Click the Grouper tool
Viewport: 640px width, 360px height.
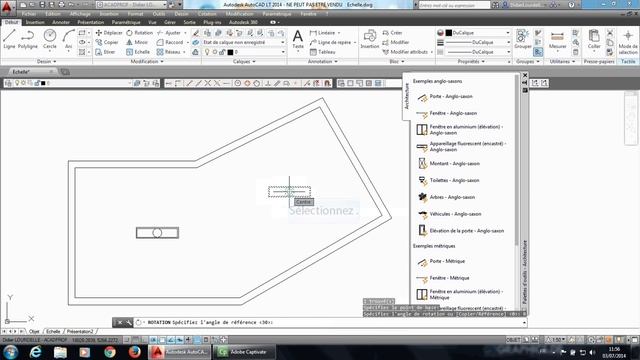coord(522,40)
